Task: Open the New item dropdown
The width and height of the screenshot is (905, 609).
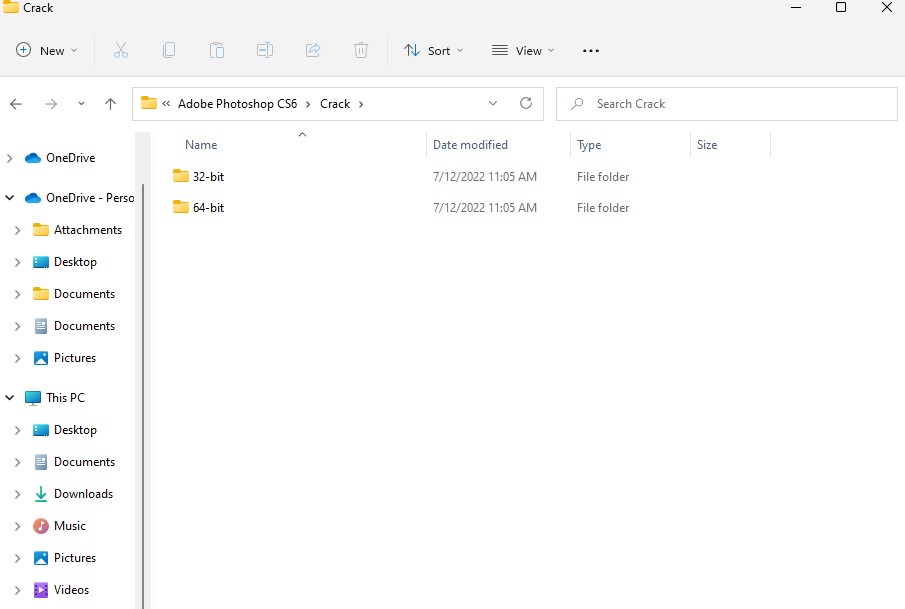Action: pos(47,50)
